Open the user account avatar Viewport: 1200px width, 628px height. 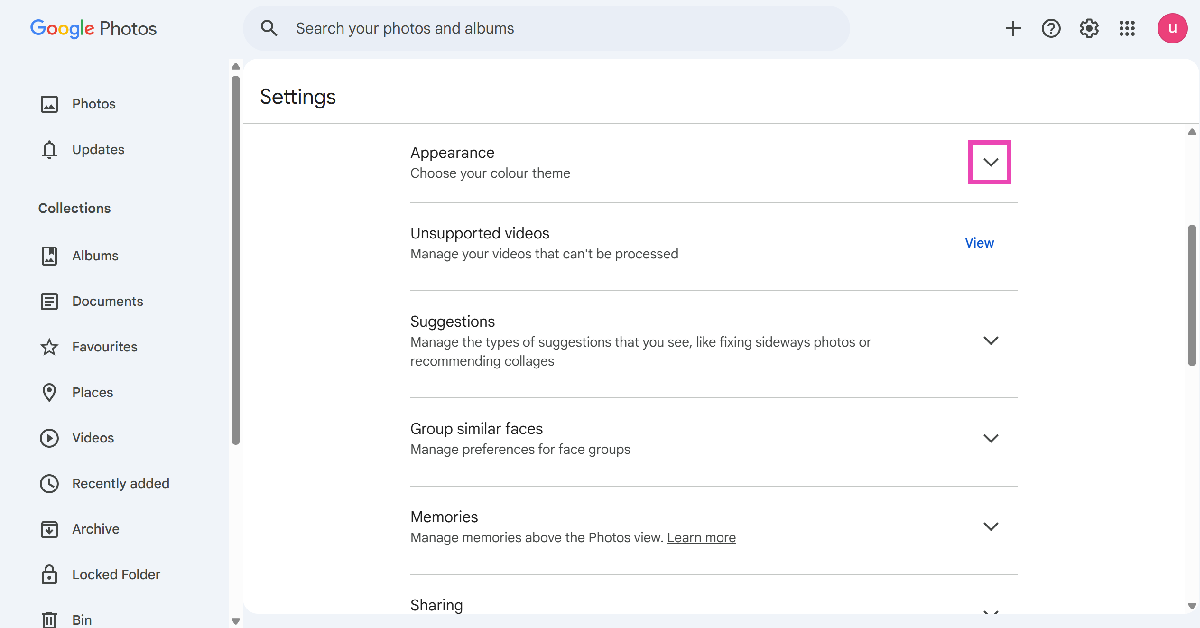click(x=1172, y=29)
